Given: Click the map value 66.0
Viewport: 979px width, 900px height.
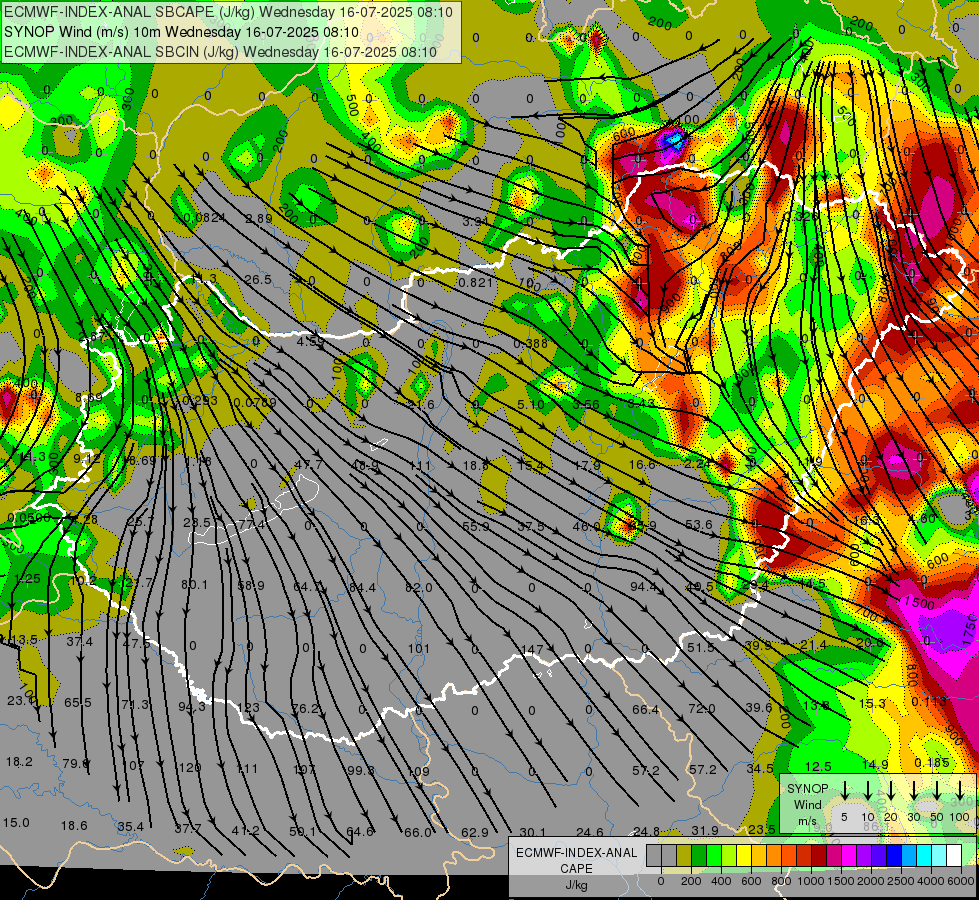Looking at the screenshot, I should tap(418, 832).
